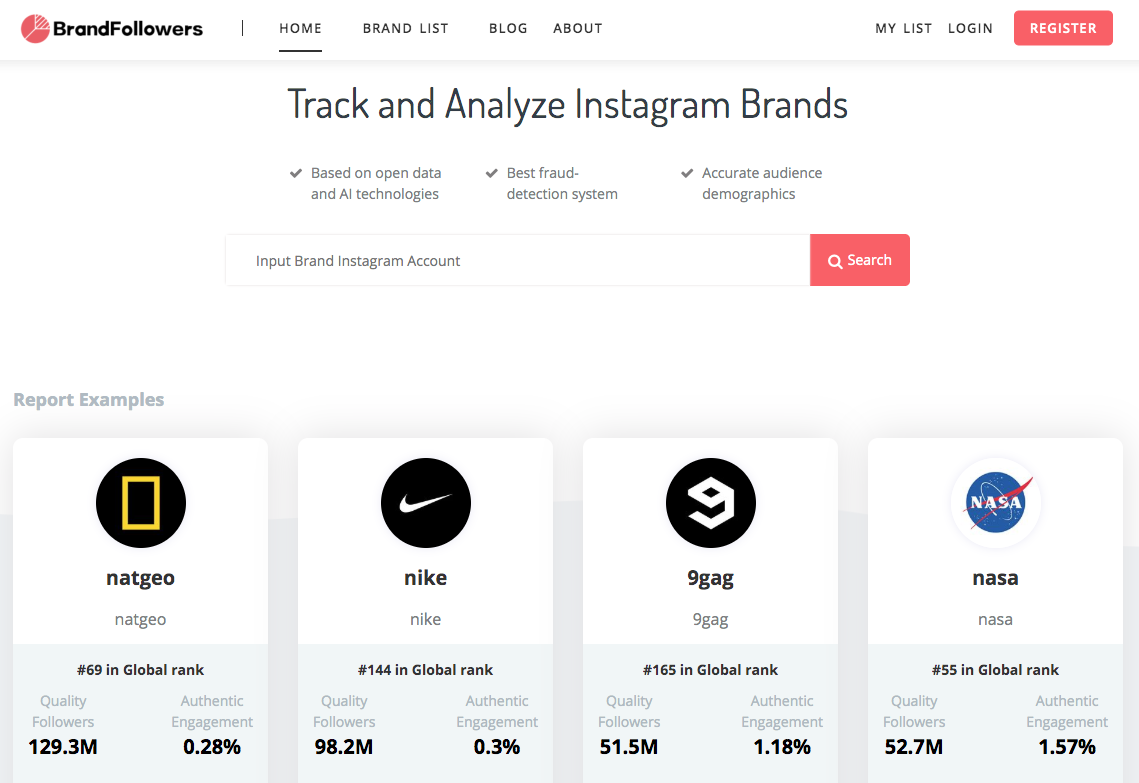Click the magnifier icon in Search button

point(835,261)
